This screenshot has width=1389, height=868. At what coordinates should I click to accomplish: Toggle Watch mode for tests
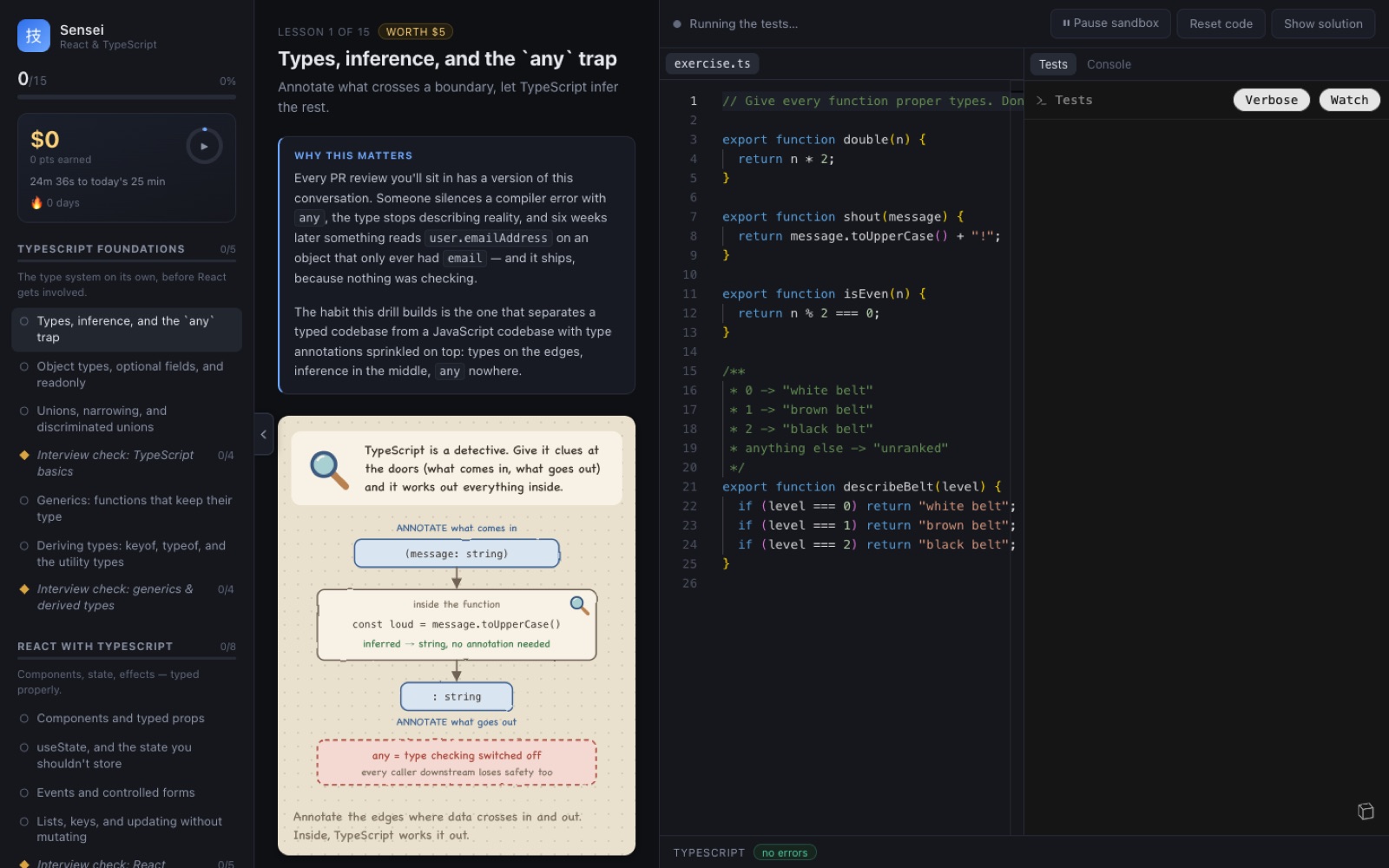click(x=1349, y=100)
